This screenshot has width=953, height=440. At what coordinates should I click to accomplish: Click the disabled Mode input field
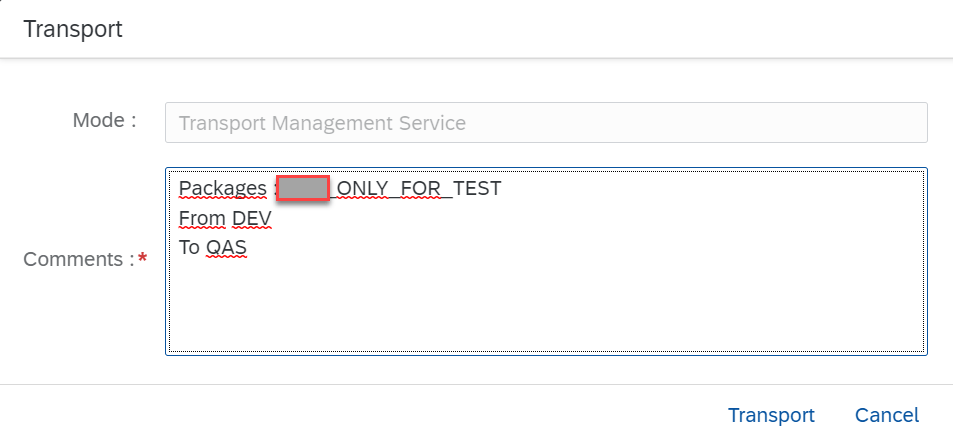click(546, 123)
